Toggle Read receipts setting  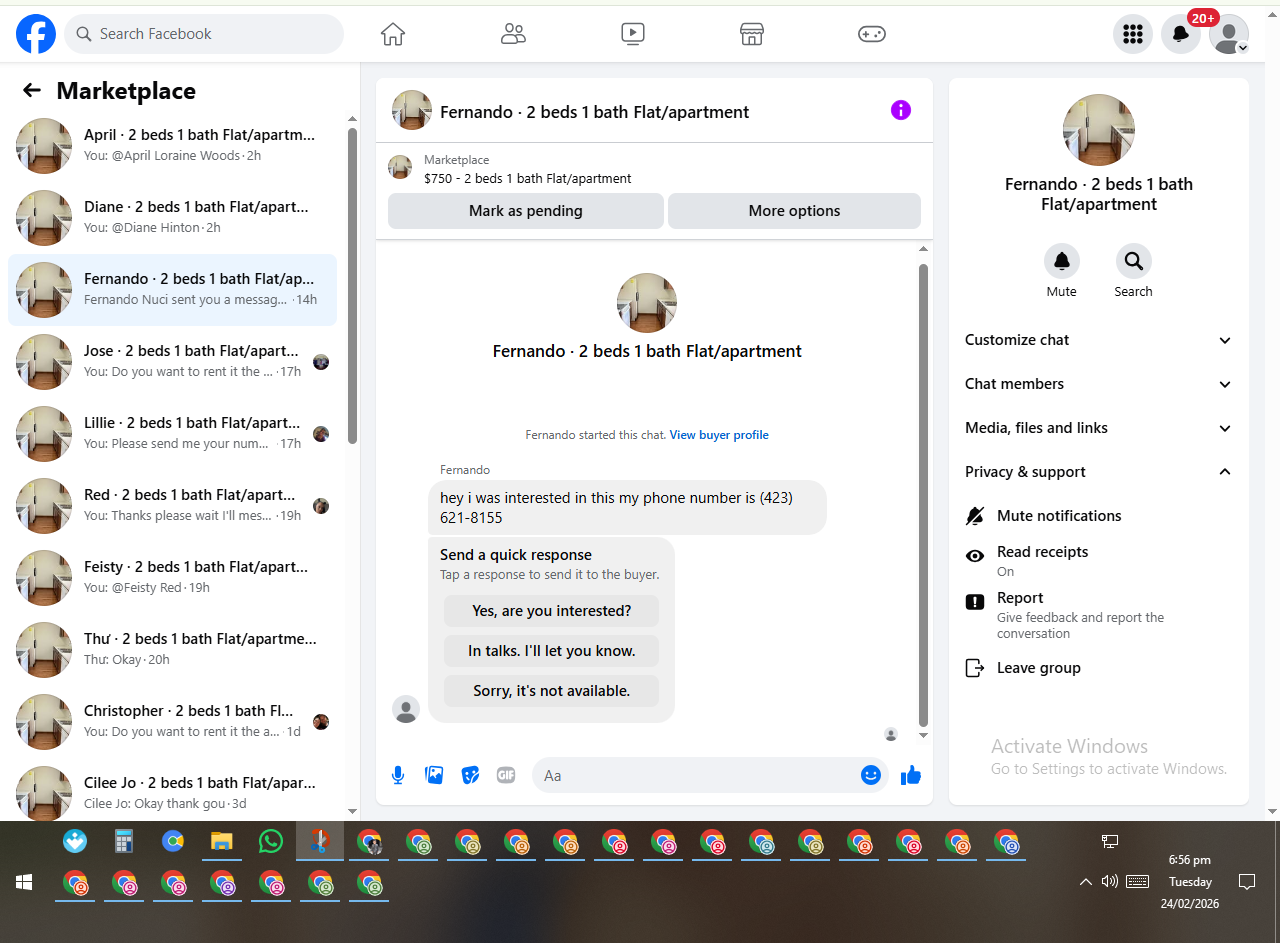coord(1098,561)
